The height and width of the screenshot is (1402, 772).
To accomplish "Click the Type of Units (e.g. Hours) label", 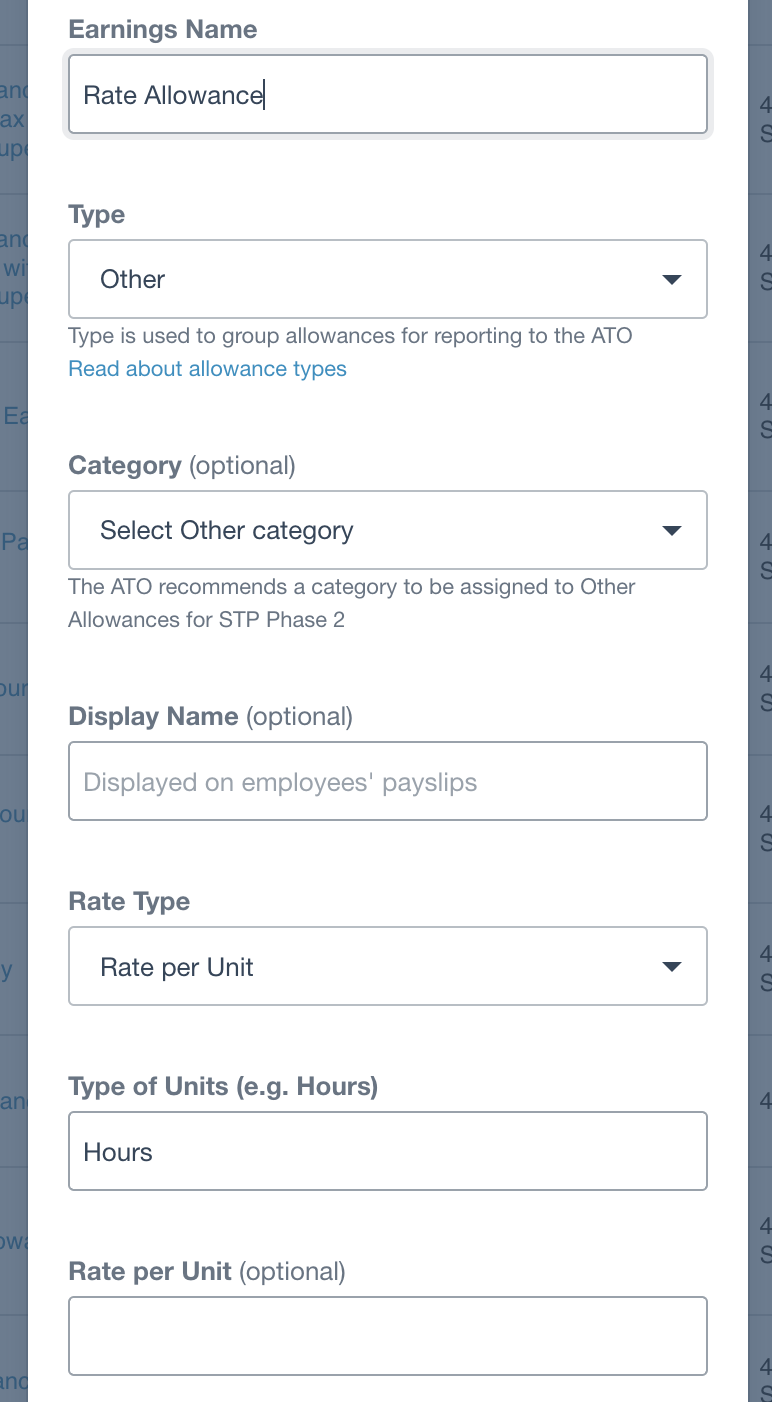I will tap(222, 1087).
